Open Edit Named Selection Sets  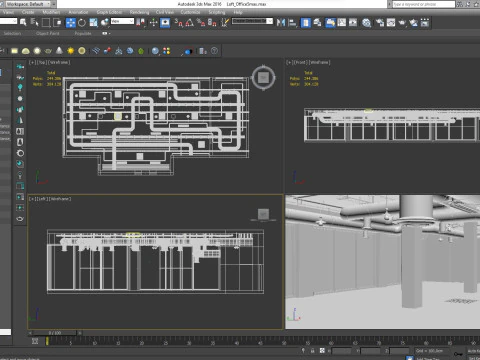225,22
